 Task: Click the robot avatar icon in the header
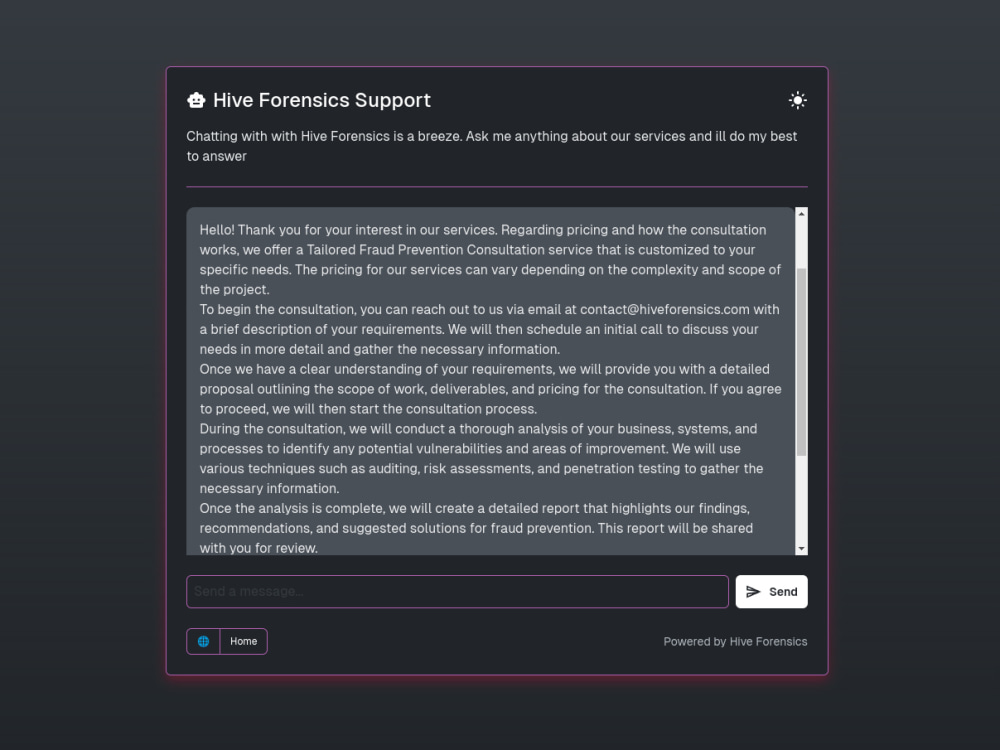tap(196, 99)
